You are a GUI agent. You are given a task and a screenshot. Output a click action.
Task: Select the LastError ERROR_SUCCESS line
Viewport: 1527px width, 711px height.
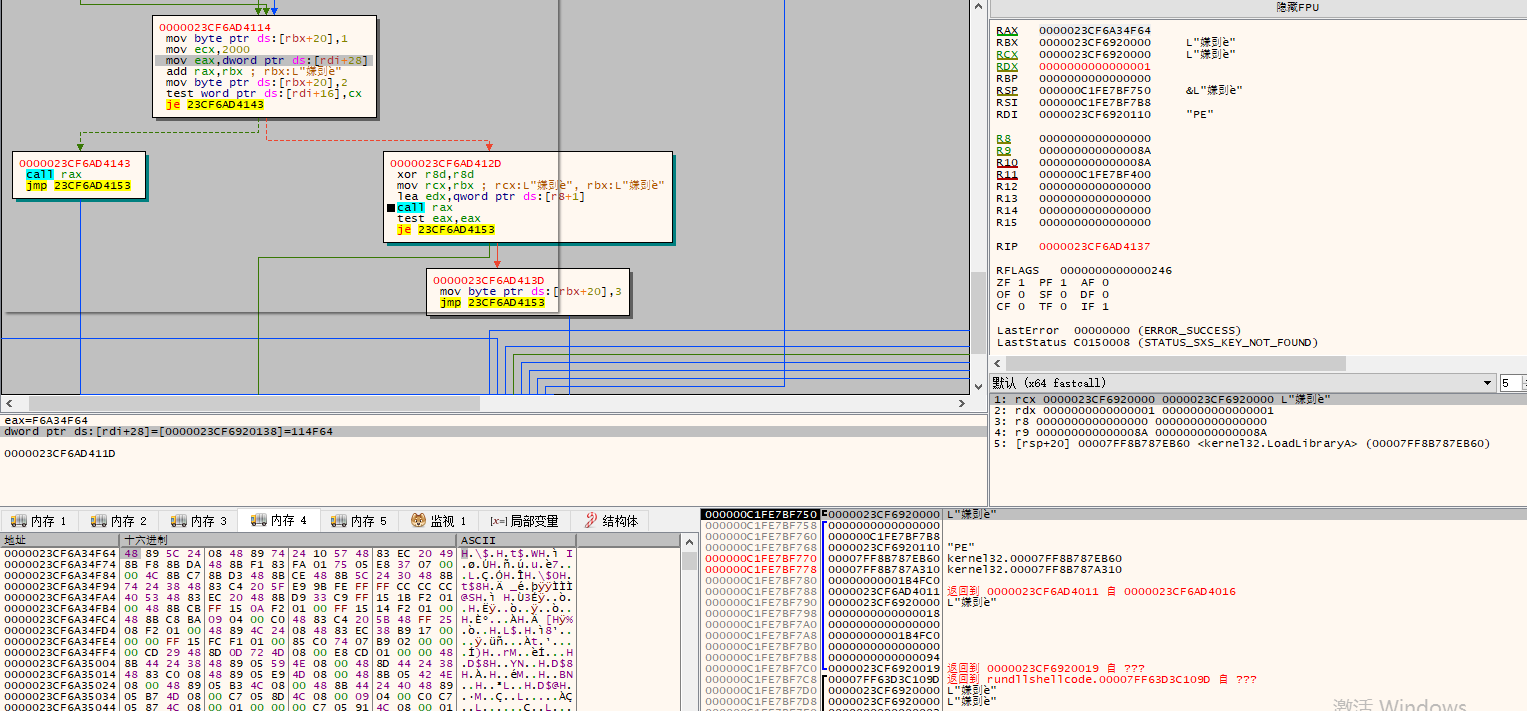pyautogui.click(x=1119, y=330)
